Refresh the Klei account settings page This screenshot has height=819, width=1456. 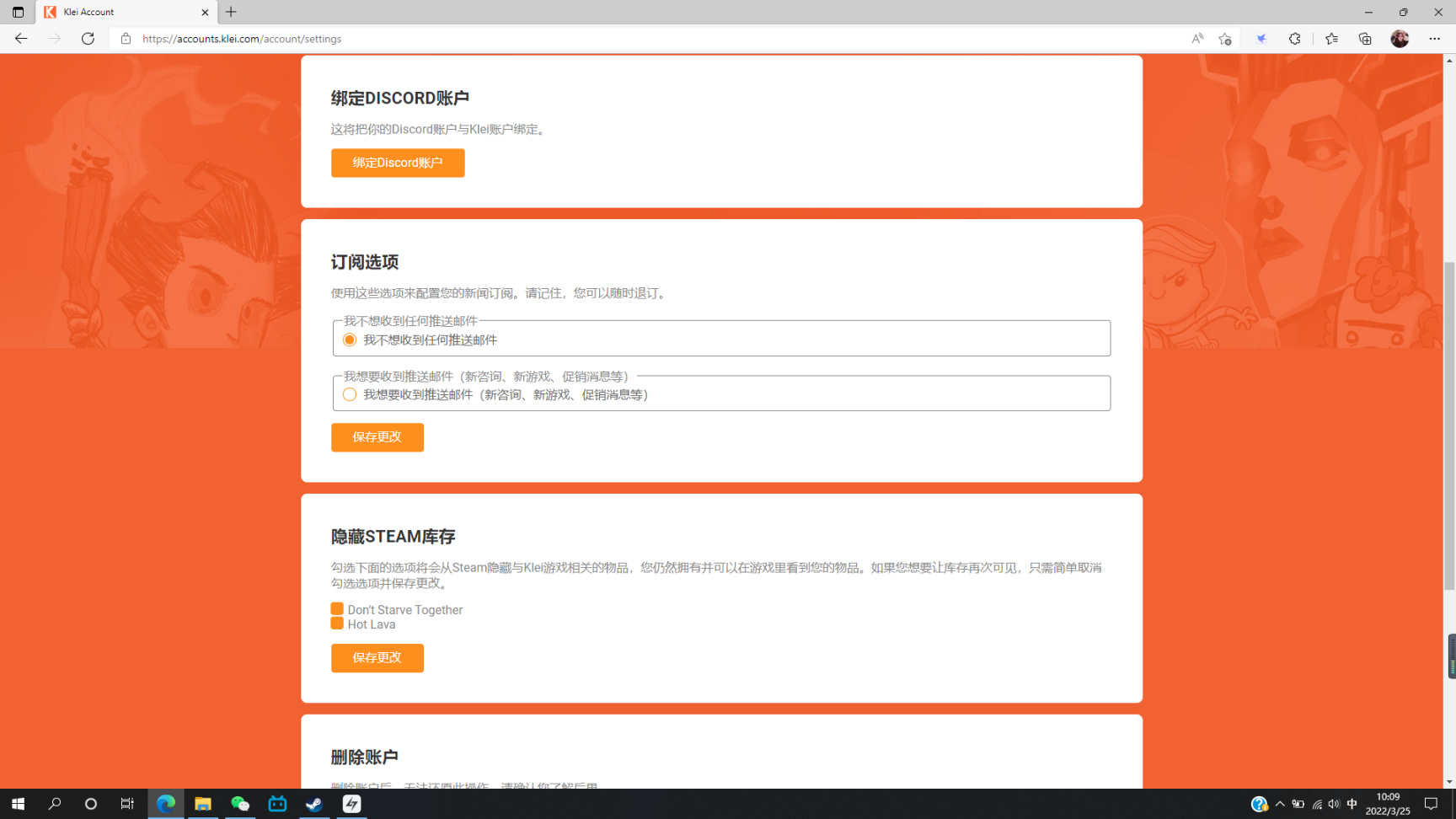[x=88, y=39]
